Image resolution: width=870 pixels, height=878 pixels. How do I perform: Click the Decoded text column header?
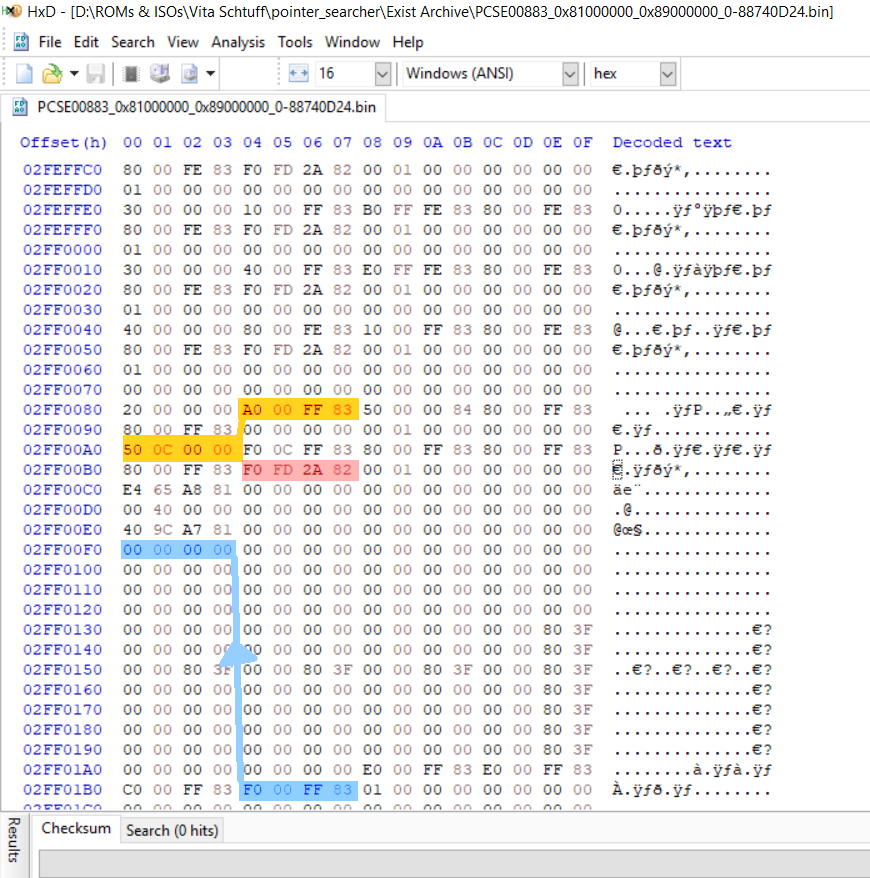pos(672,142)
